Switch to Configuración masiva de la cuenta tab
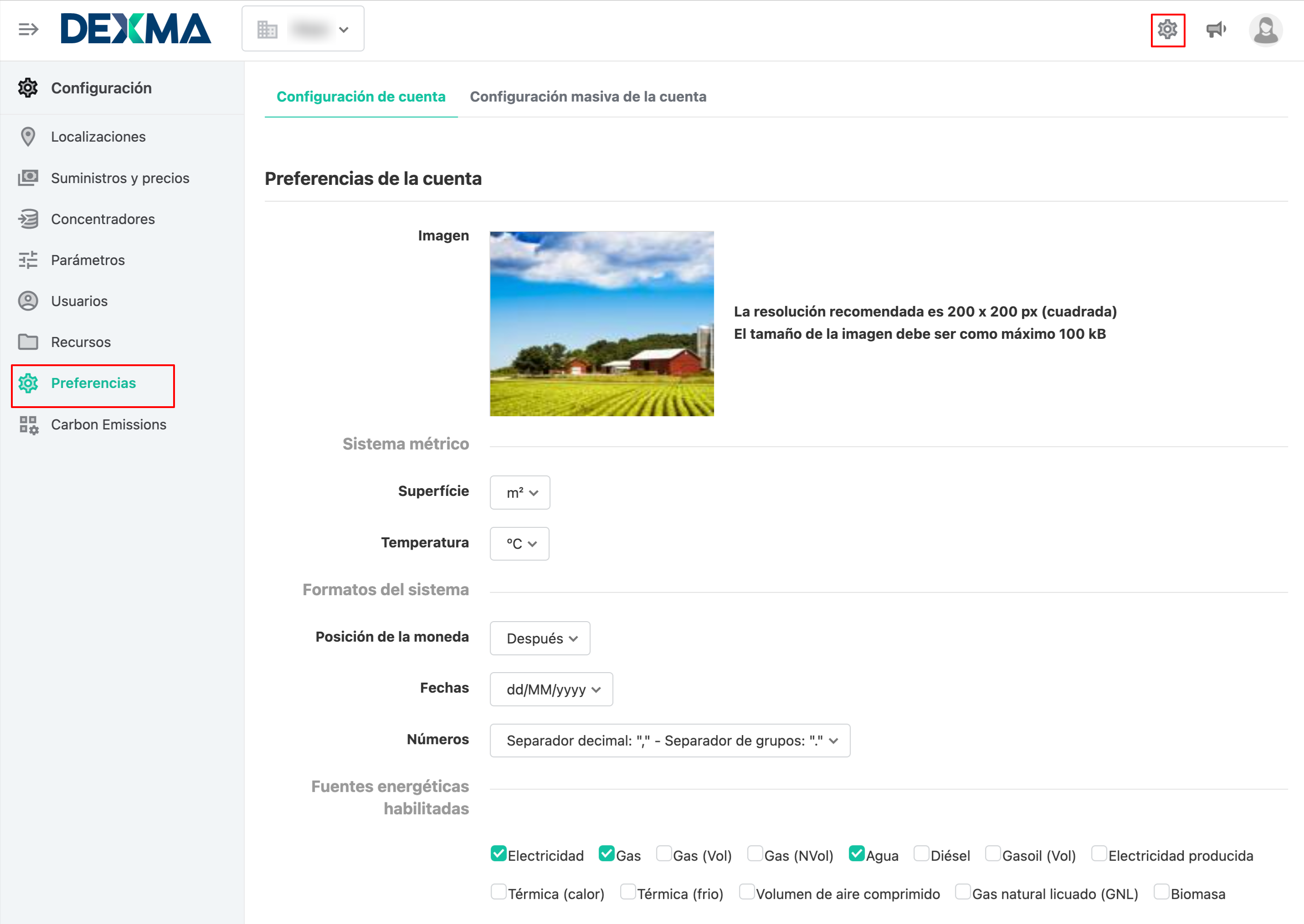 pos(588,97)
